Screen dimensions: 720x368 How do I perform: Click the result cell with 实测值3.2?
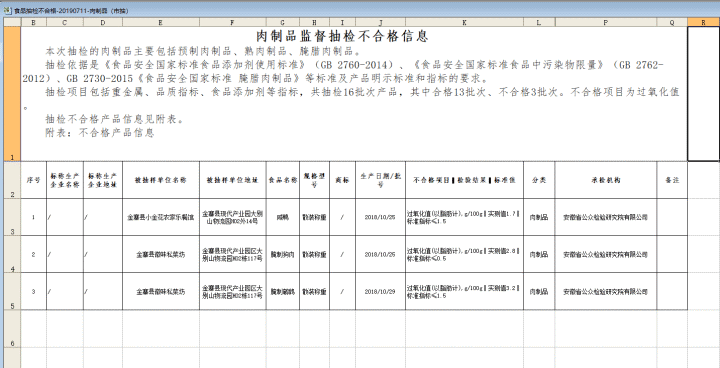coord(465,292)
